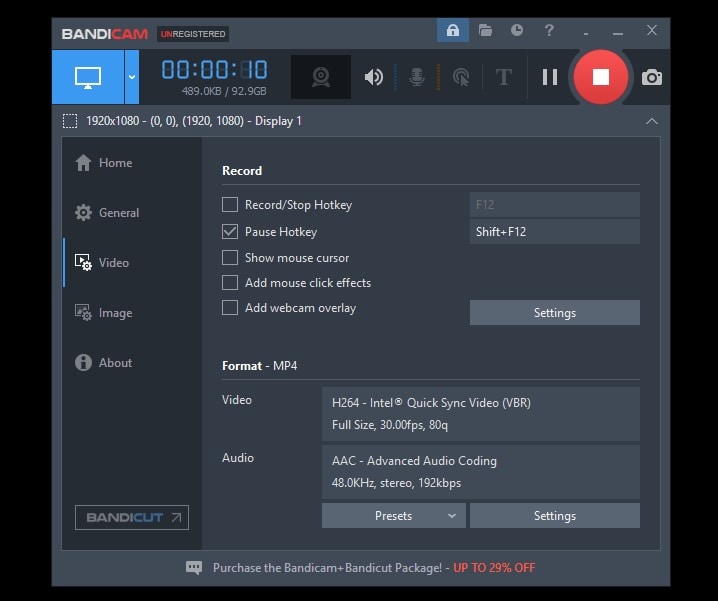Image resolution: width=718 pixels, height=601 pixels.
Task: Click the Image settings icon in sidebar
Action: click(x=83, y=313)
